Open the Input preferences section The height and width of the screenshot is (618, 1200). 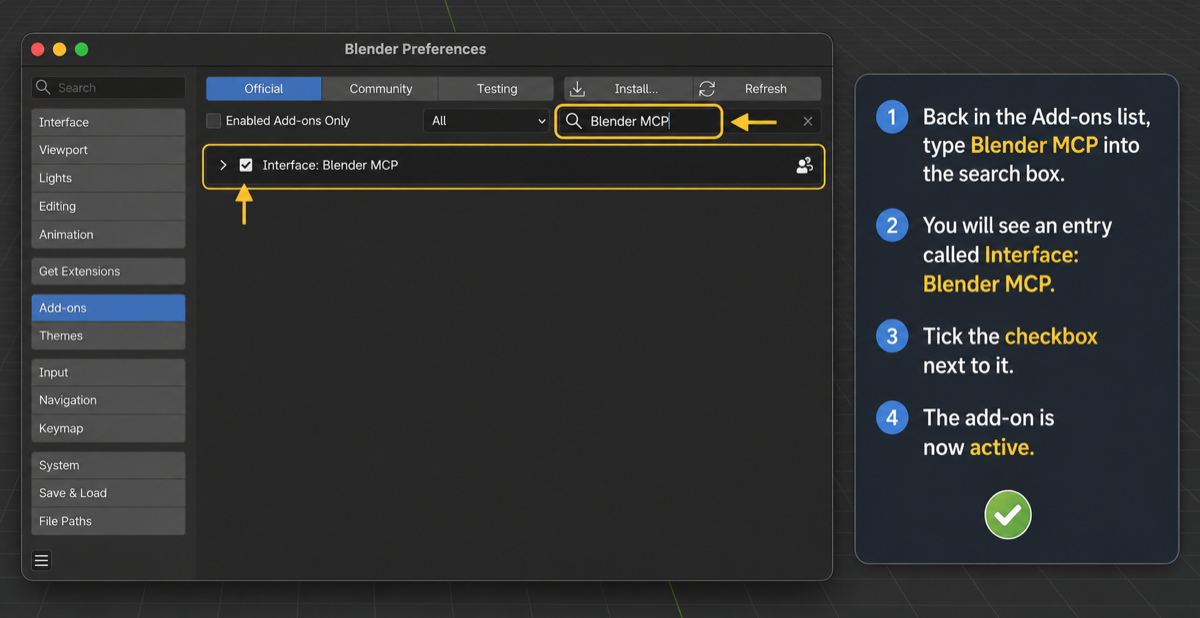[x=108, y=372]
